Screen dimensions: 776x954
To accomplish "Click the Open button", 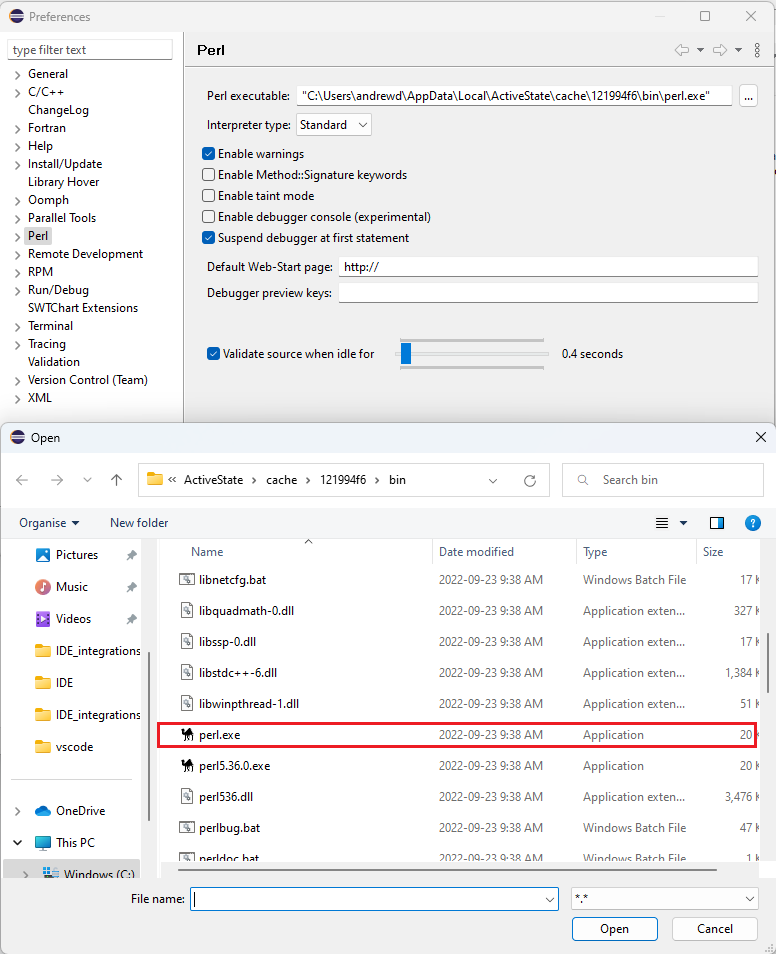I will coord(614,929).
